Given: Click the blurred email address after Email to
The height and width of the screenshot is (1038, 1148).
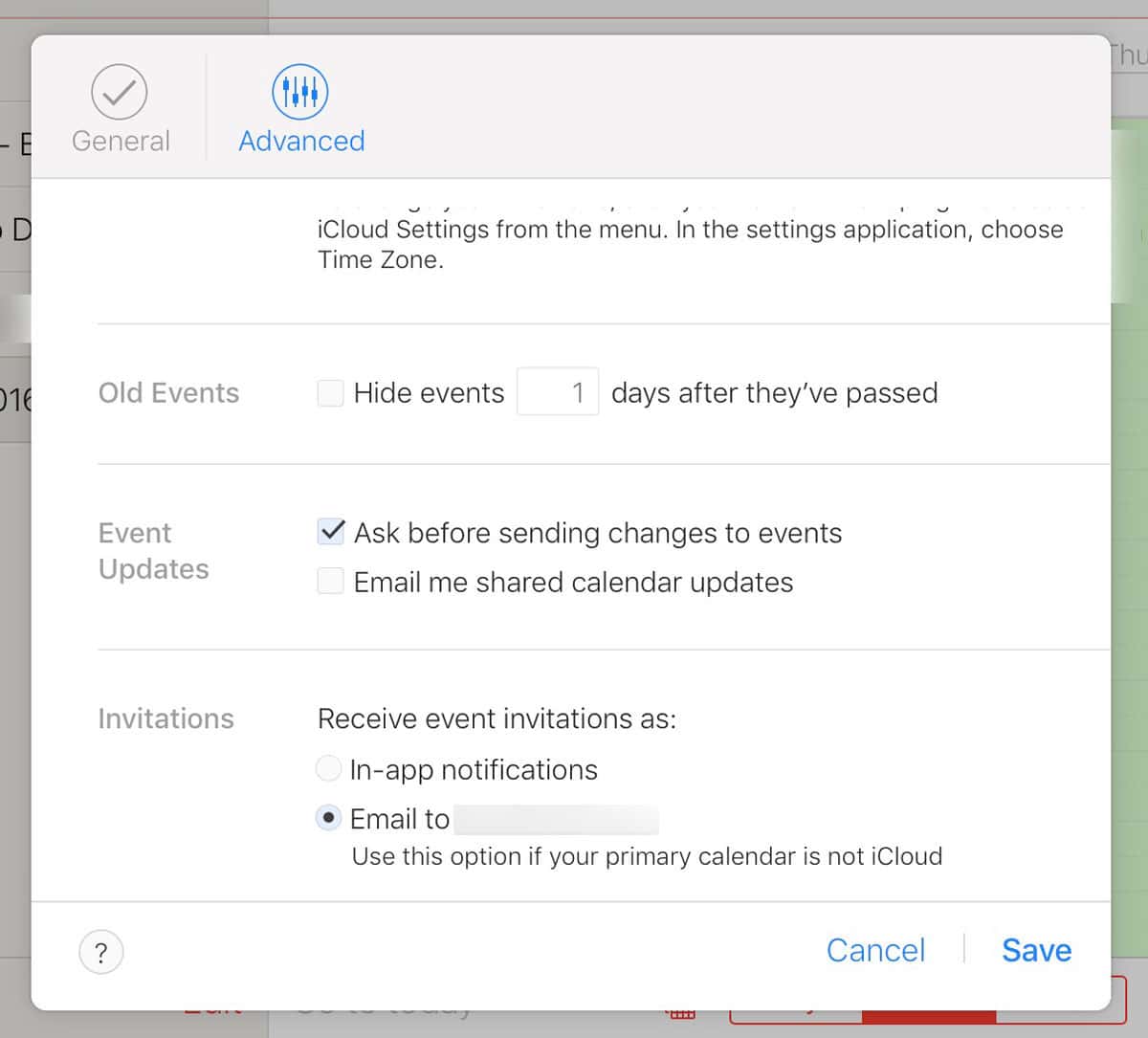Looking at the screenshot, I should point(556,820).
